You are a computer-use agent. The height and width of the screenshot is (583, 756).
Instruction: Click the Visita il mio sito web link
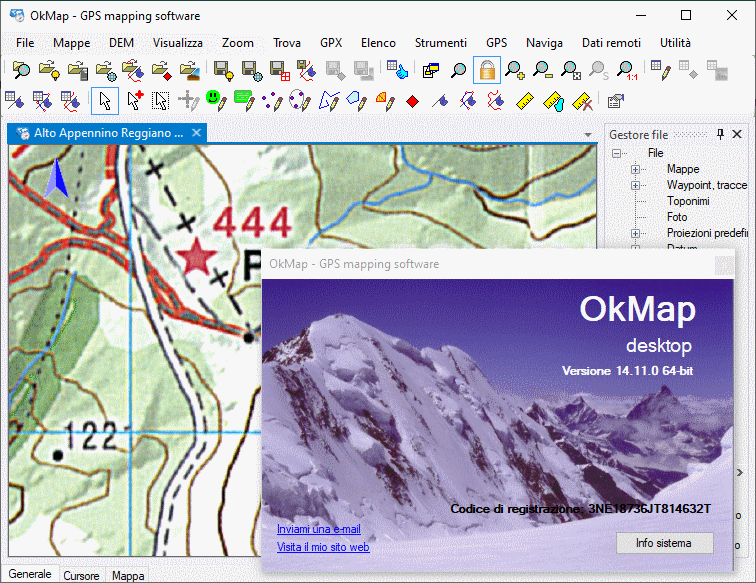323,547
